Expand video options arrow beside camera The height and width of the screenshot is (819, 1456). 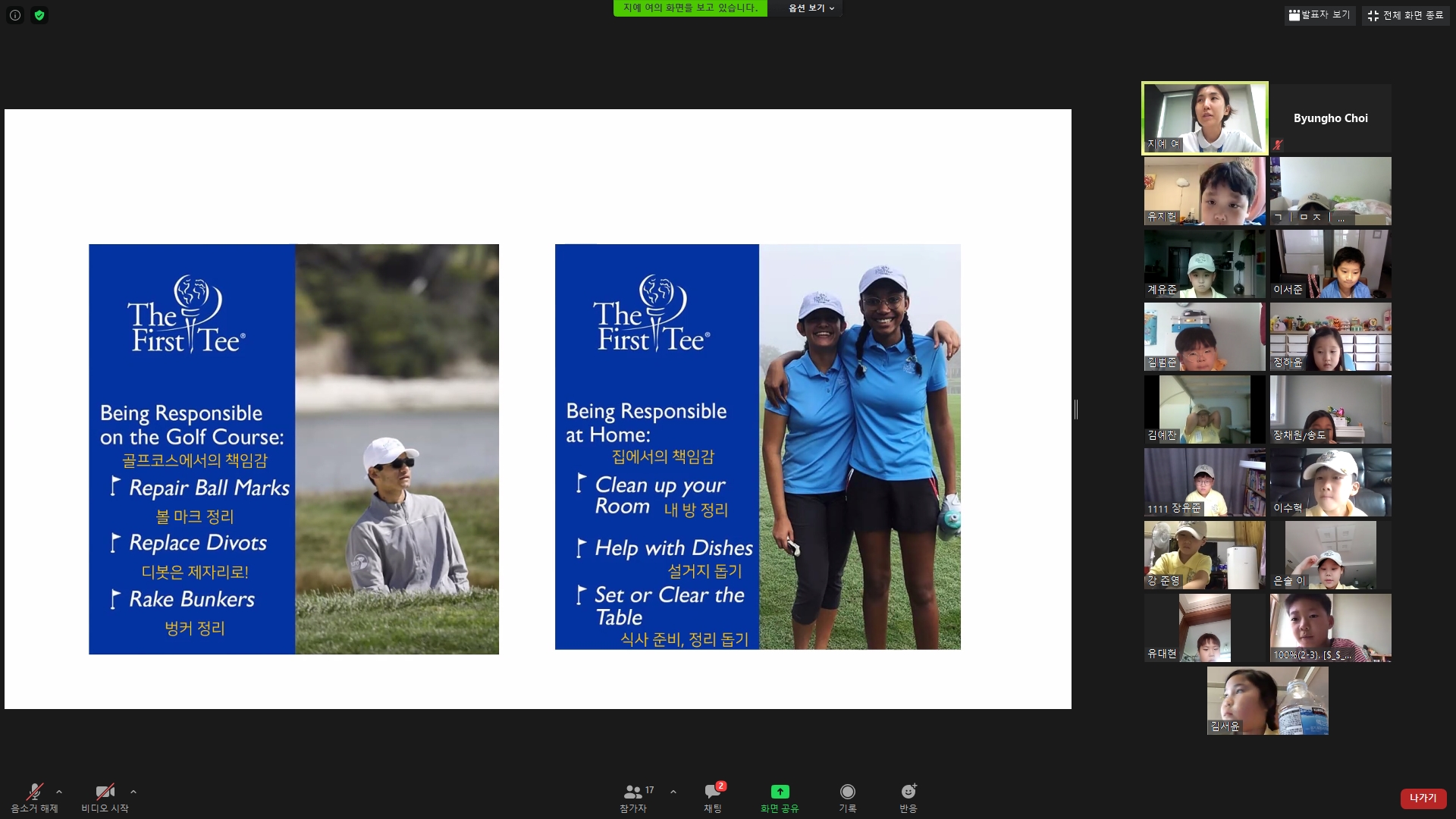tap(133, 792)
